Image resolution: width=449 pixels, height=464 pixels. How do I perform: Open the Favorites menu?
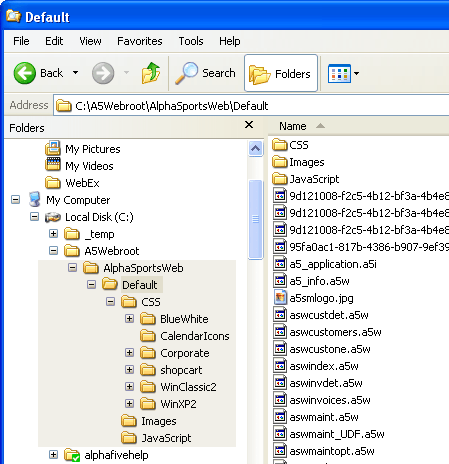(x=140, y=41)
